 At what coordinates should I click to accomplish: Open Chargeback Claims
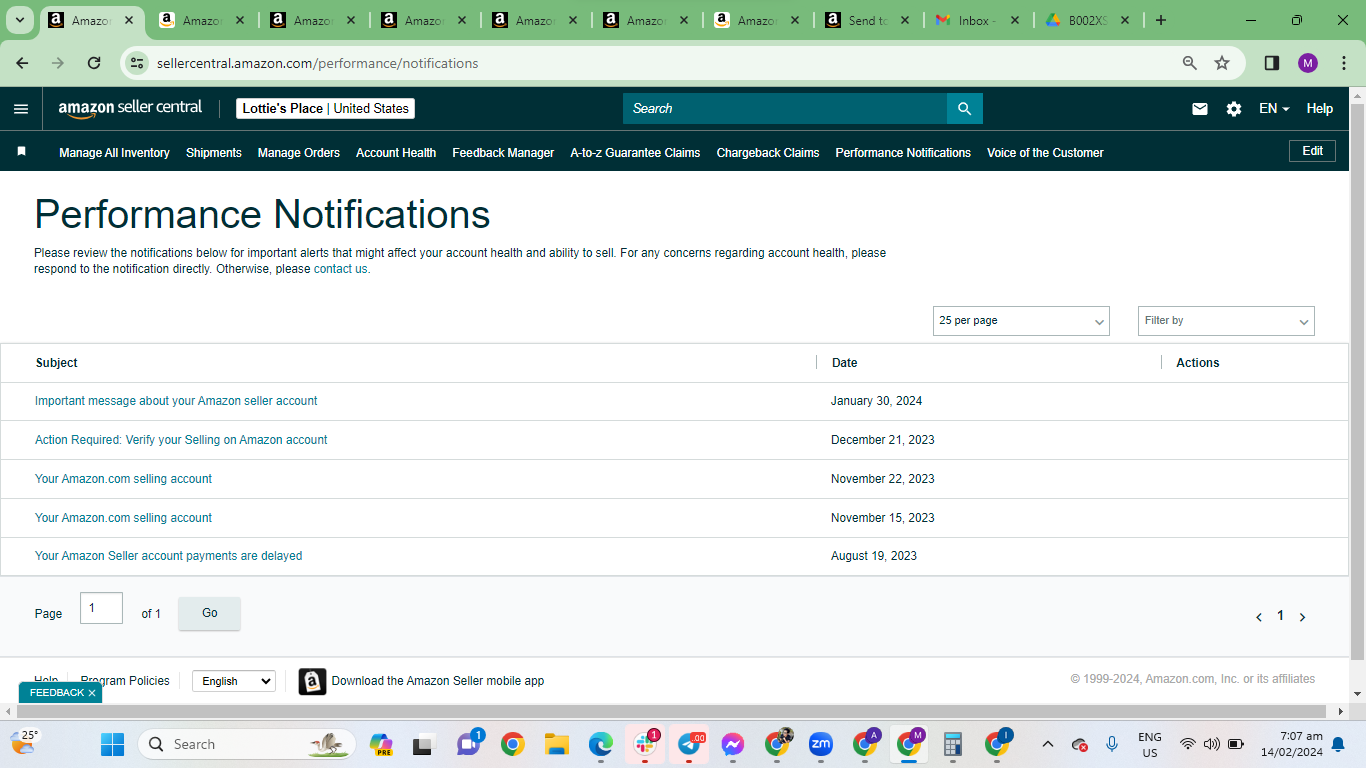pos(768,153)
